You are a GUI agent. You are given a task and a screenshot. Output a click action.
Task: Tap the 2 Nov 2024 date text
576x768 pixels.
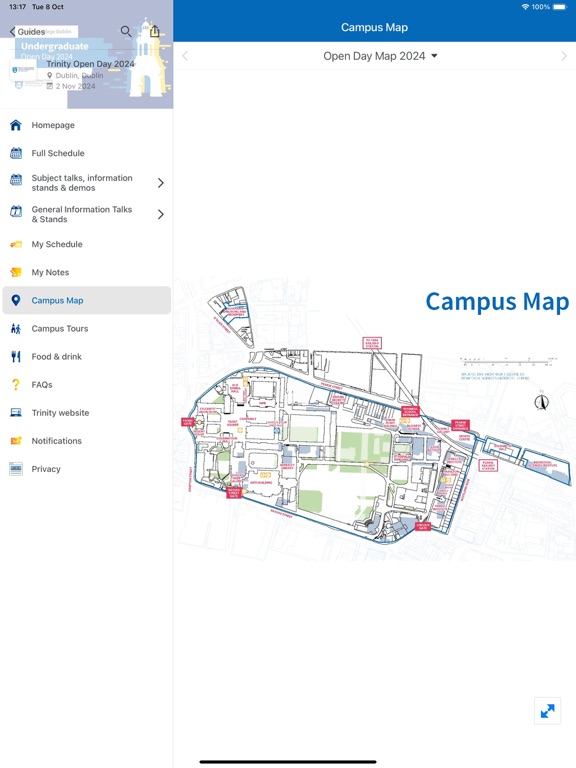75,86
